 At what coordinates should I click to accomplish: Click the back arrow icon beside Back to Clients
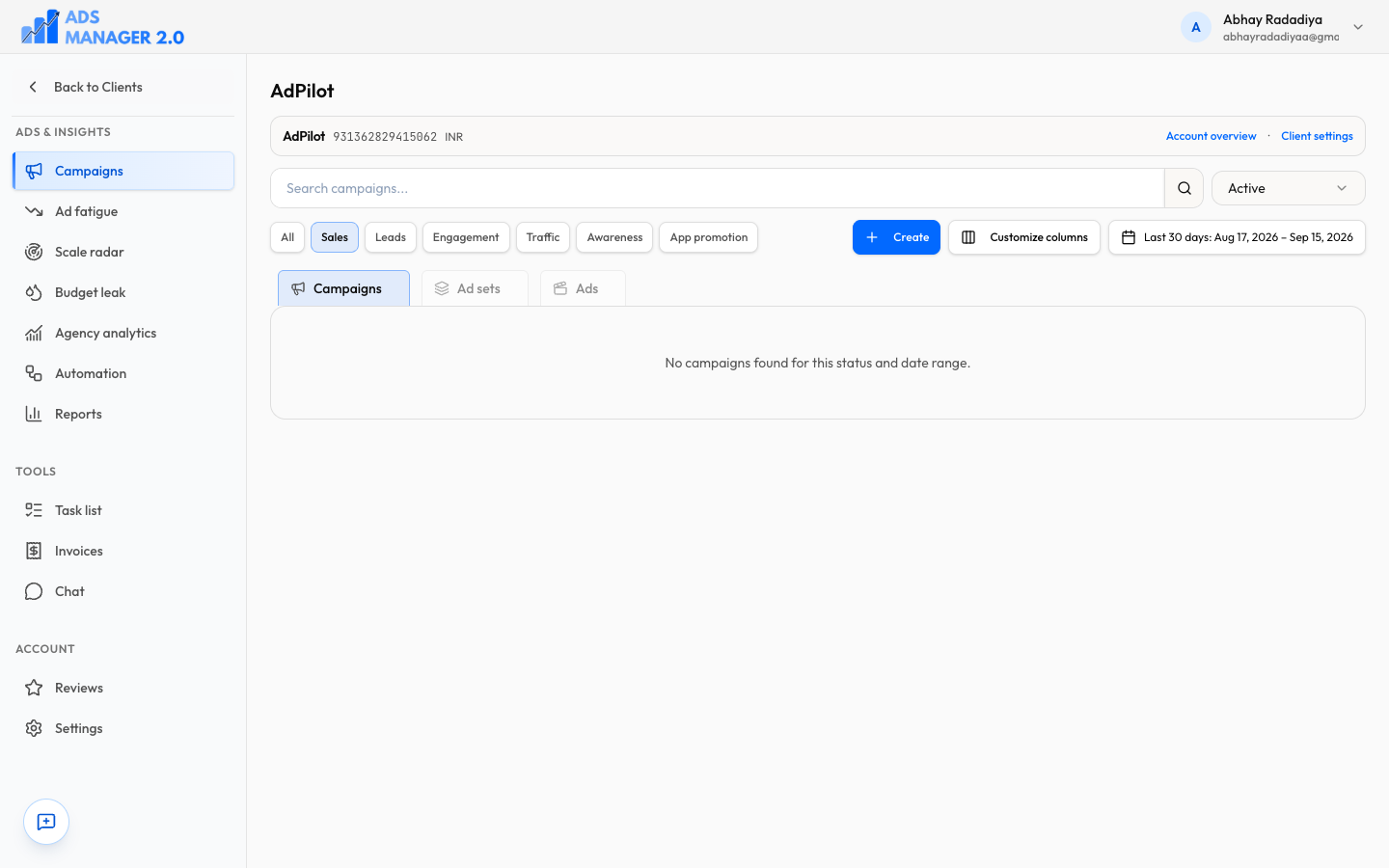[x=33, y=87]
